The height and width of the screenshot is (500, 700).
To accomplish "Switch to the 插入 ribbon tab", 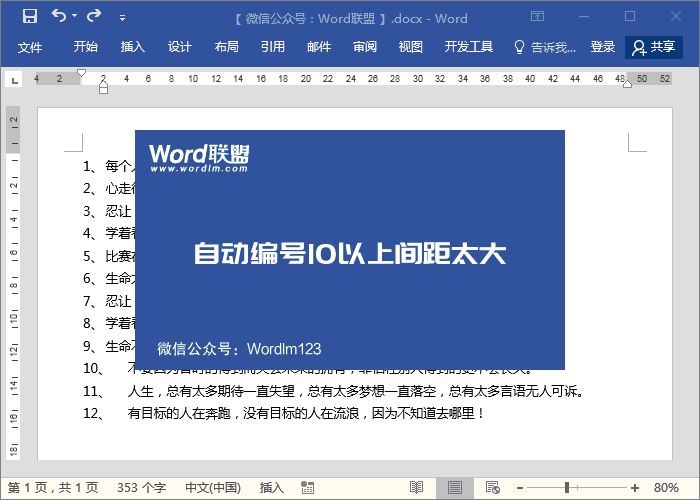I will click(133, 47).
